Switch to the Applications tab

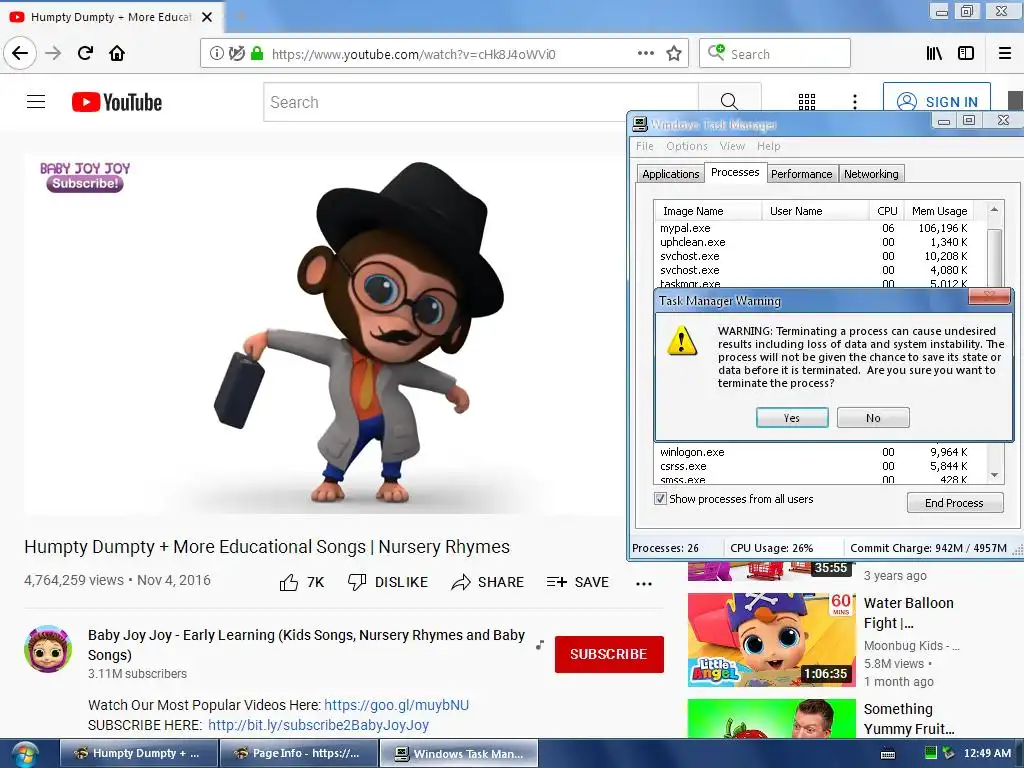coord(671,174)
